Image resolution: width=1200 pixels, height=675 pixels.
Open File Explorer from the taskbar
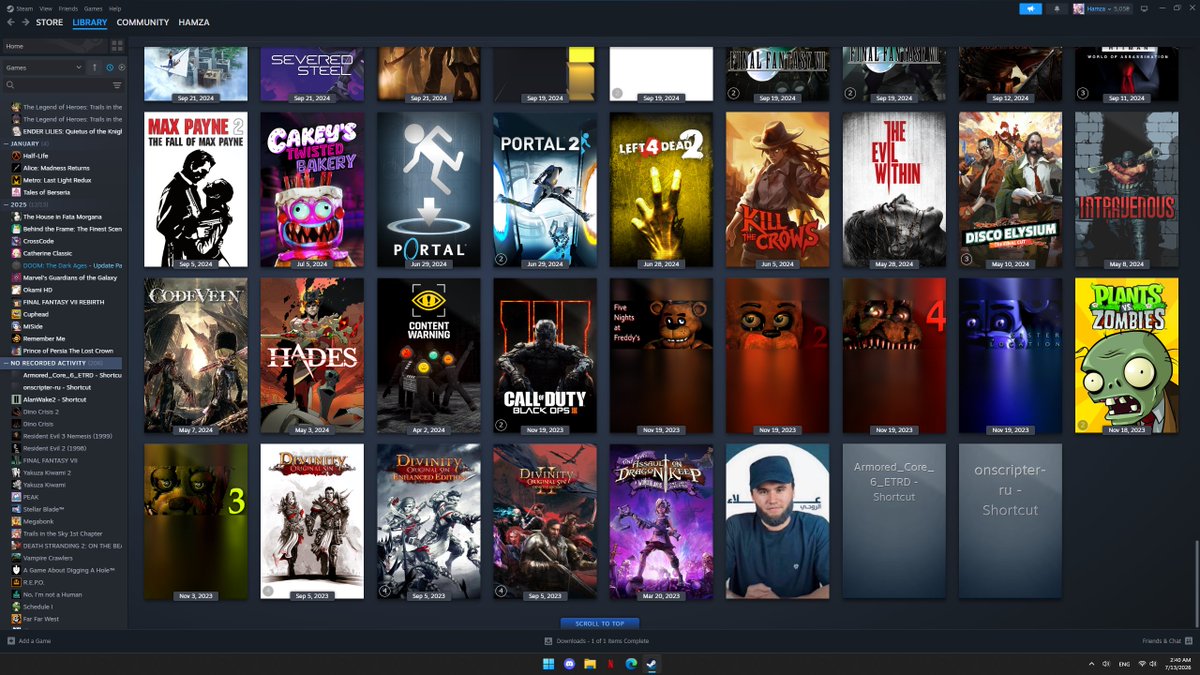[590, 664]
